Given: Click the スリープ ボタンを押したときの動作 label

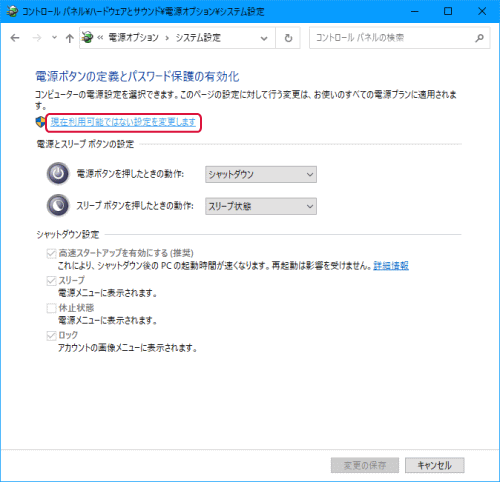Looking at the screenshot, I should click(135, 206).
